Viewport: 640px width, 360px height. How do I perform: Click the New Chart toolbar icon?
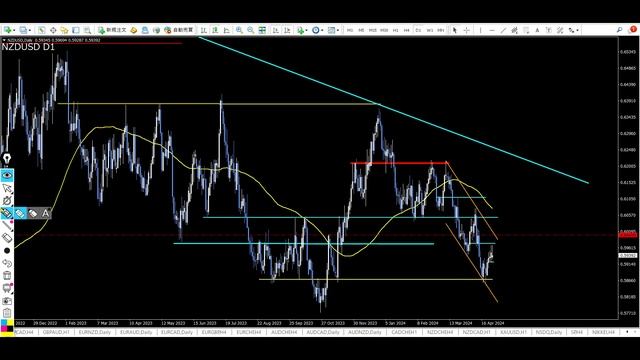pos(7,30)
